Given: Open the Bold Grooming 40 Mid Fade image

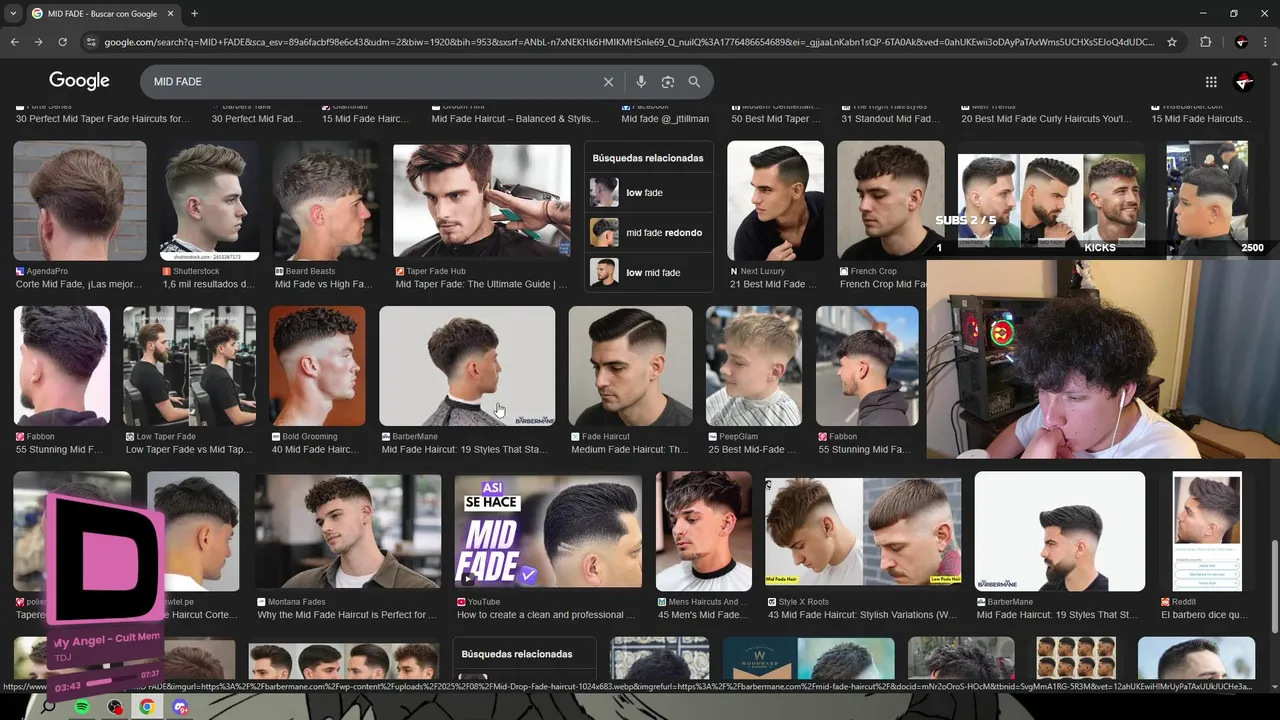Looking at the screenshot, I should click(x=317, y=366).
